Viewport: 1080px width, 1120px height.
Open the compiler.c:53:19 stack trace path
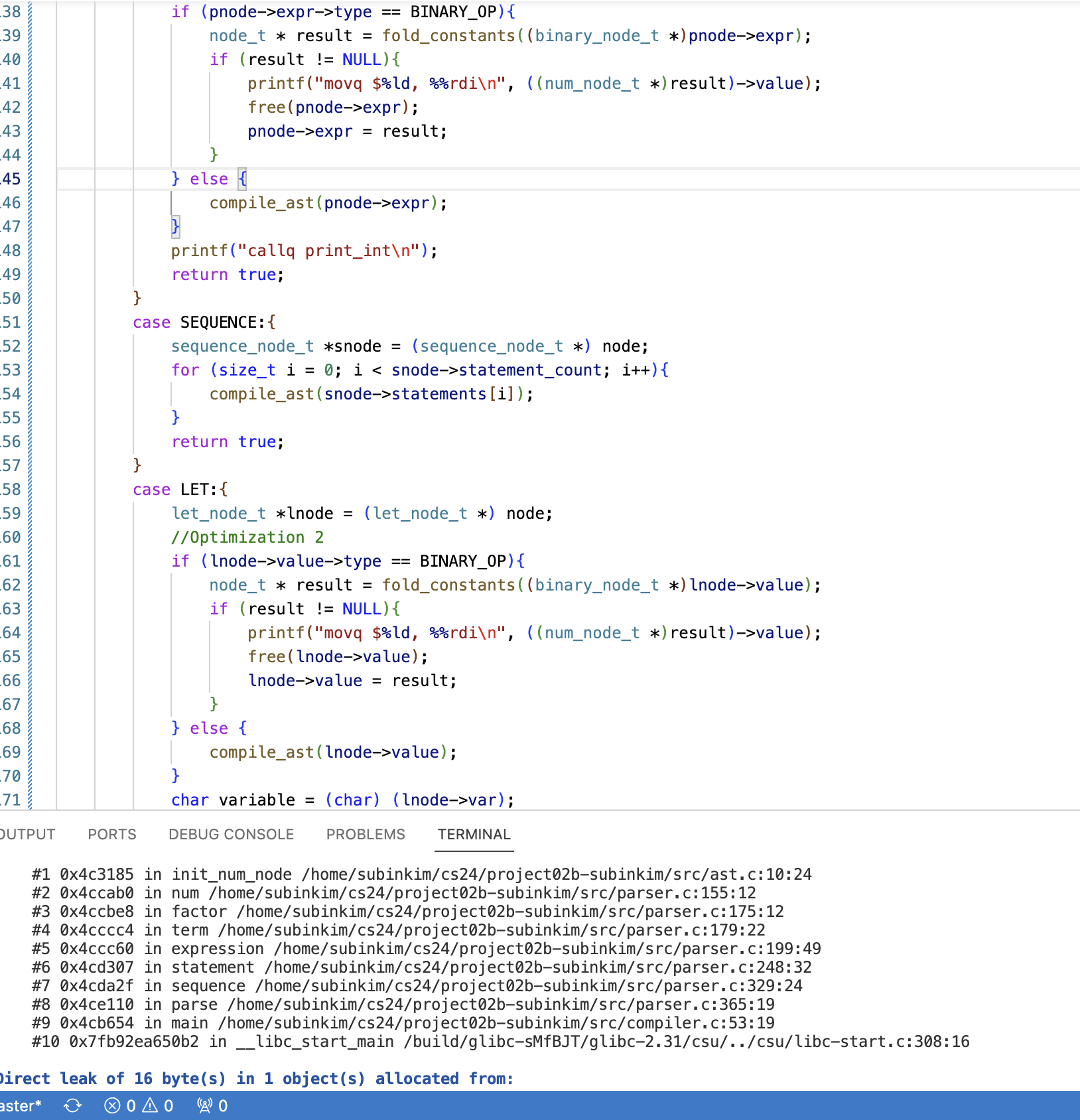(496, 1022)
